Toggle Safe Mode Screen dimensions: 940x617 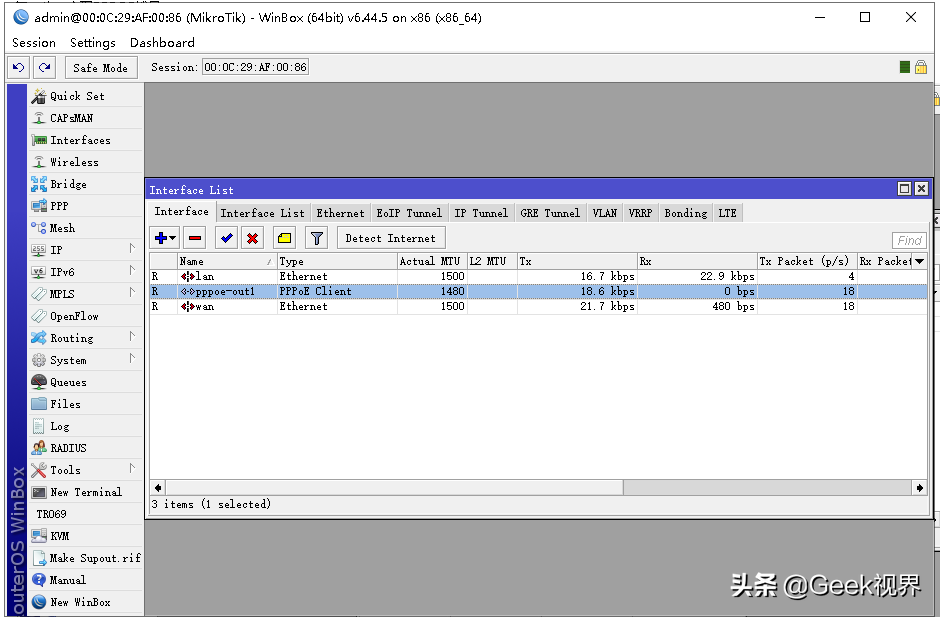click(x=101, y=67)
